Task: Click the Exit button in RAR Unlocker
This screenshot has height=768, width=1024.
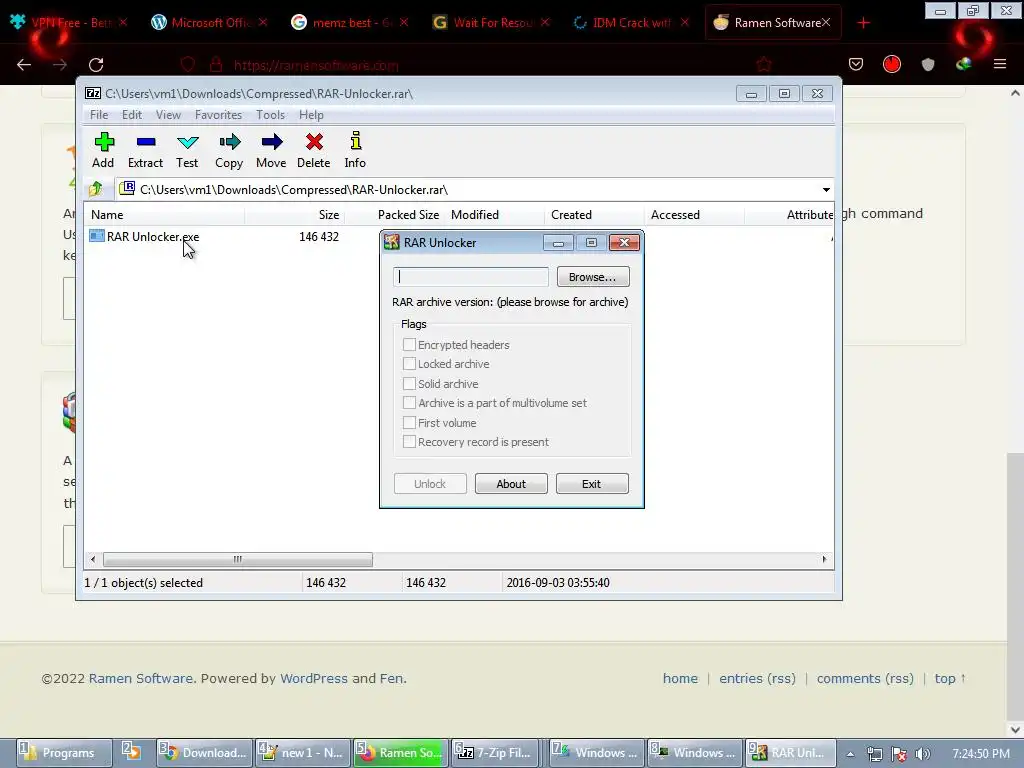Action: (x=592, y=484)
